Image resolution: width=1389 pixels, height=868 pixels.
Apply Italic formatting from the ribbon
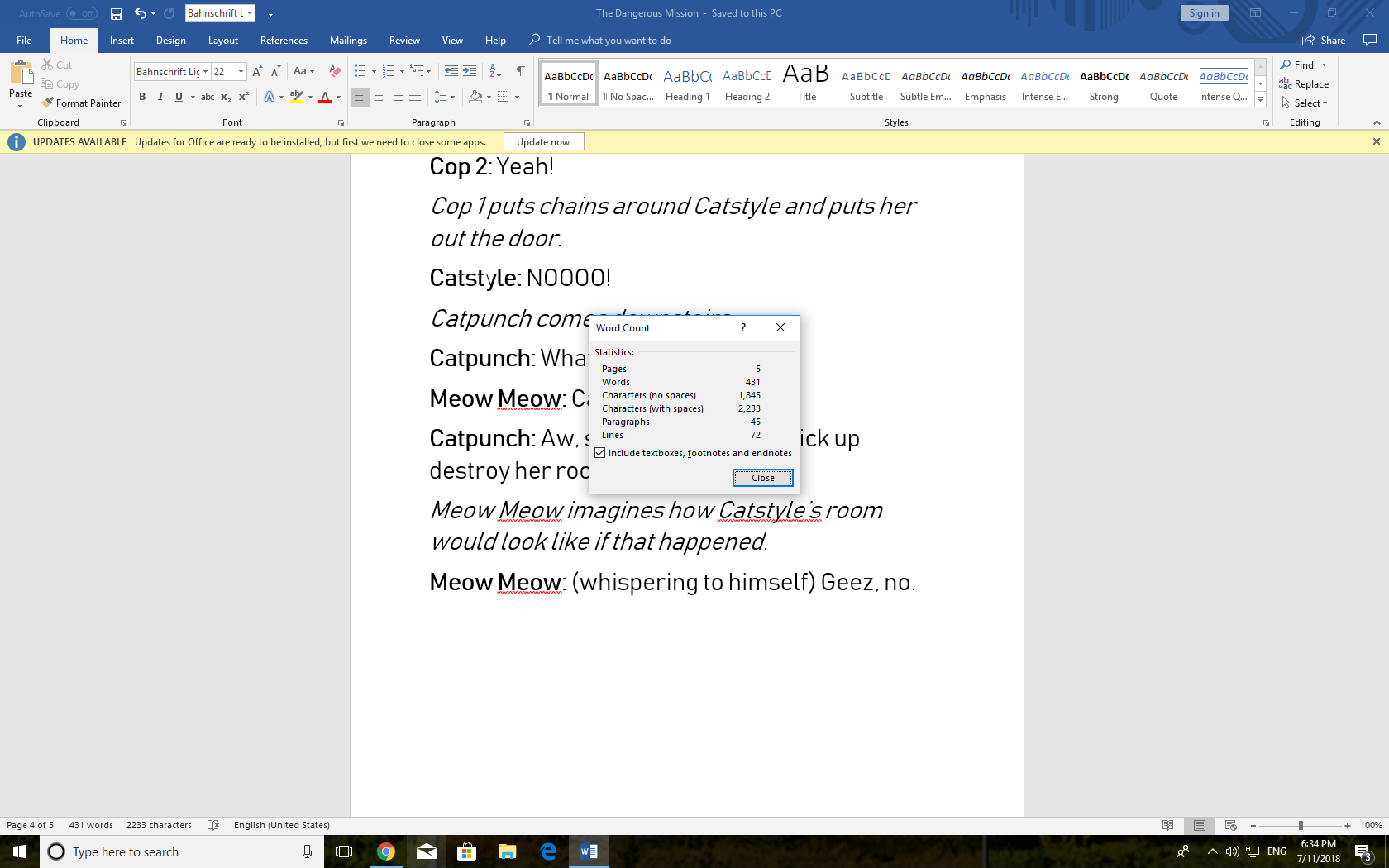tap(160, 97)
